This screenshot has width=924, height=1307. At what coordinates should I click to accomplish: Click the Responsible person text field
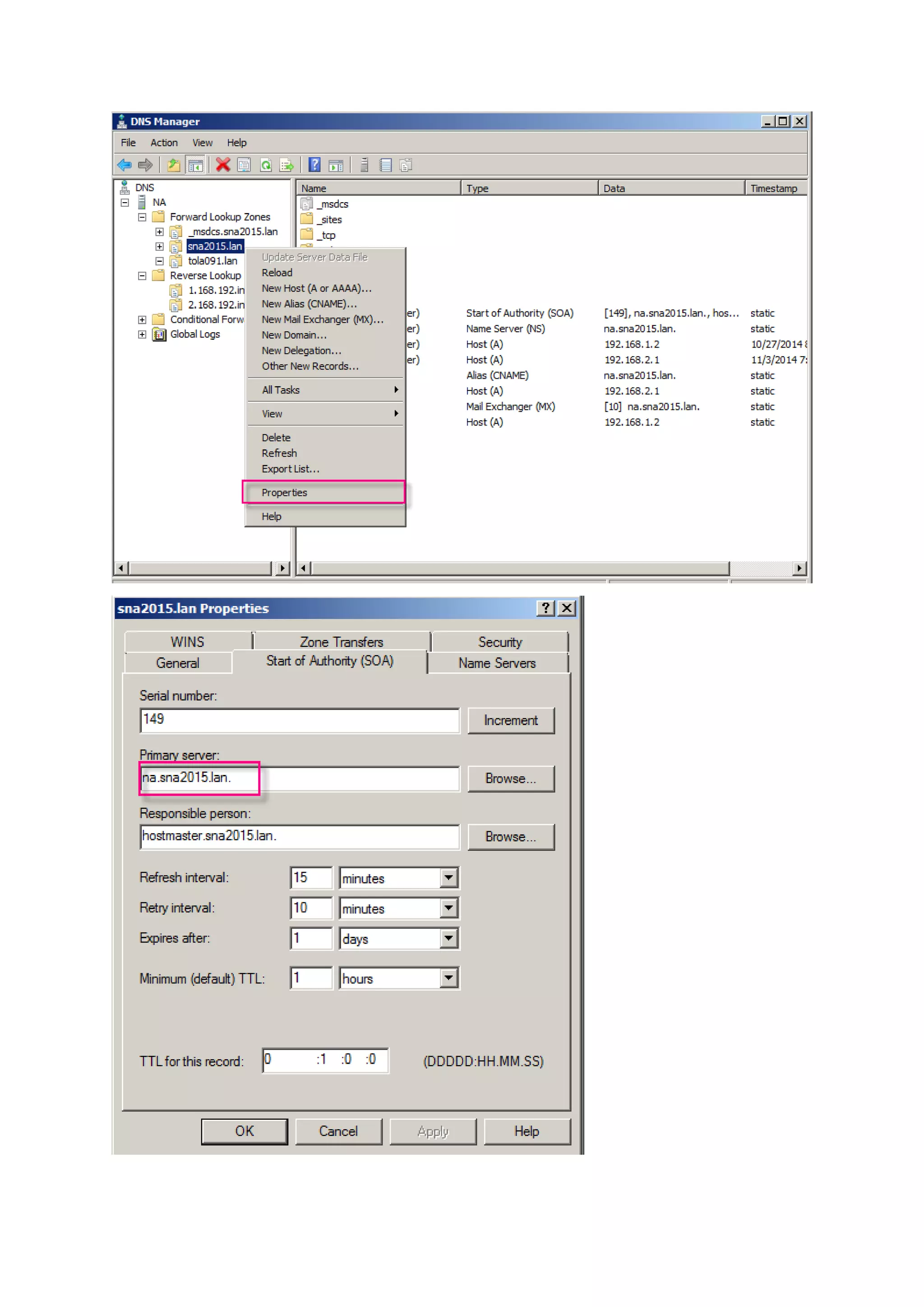pos(299,836)
